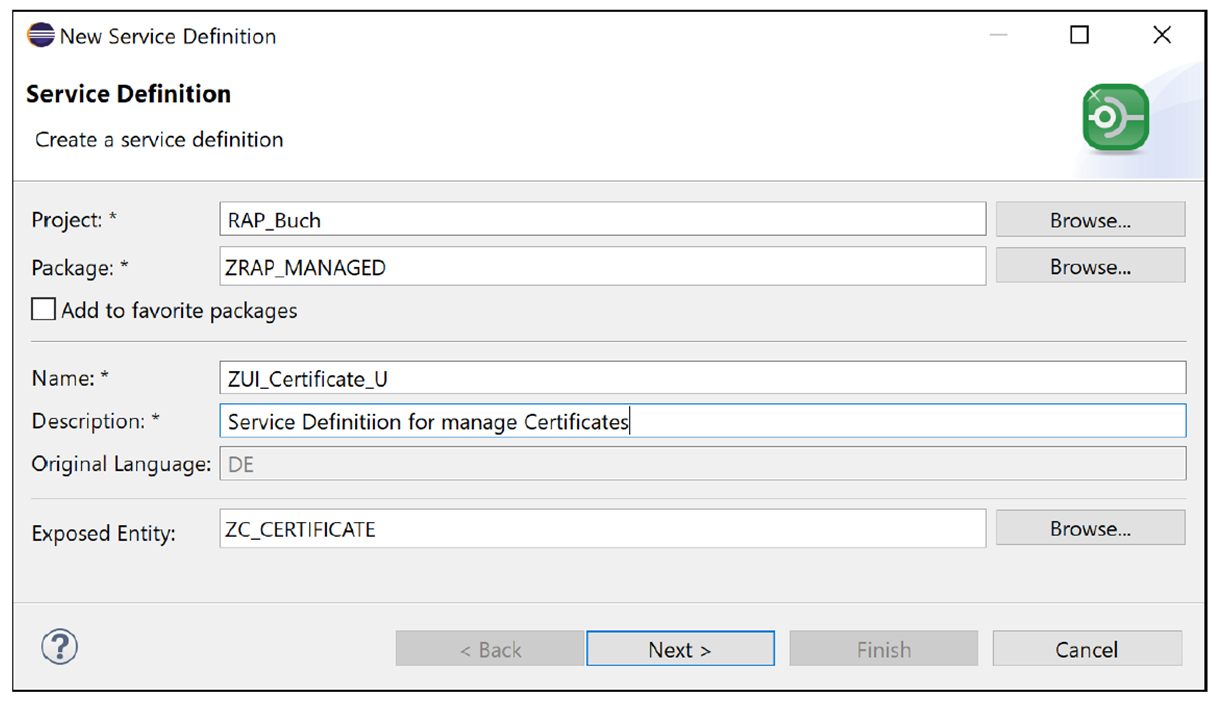Maximize the wizard dialog window
Viewport: 1217px width, 702px height.
[1079, 34]
